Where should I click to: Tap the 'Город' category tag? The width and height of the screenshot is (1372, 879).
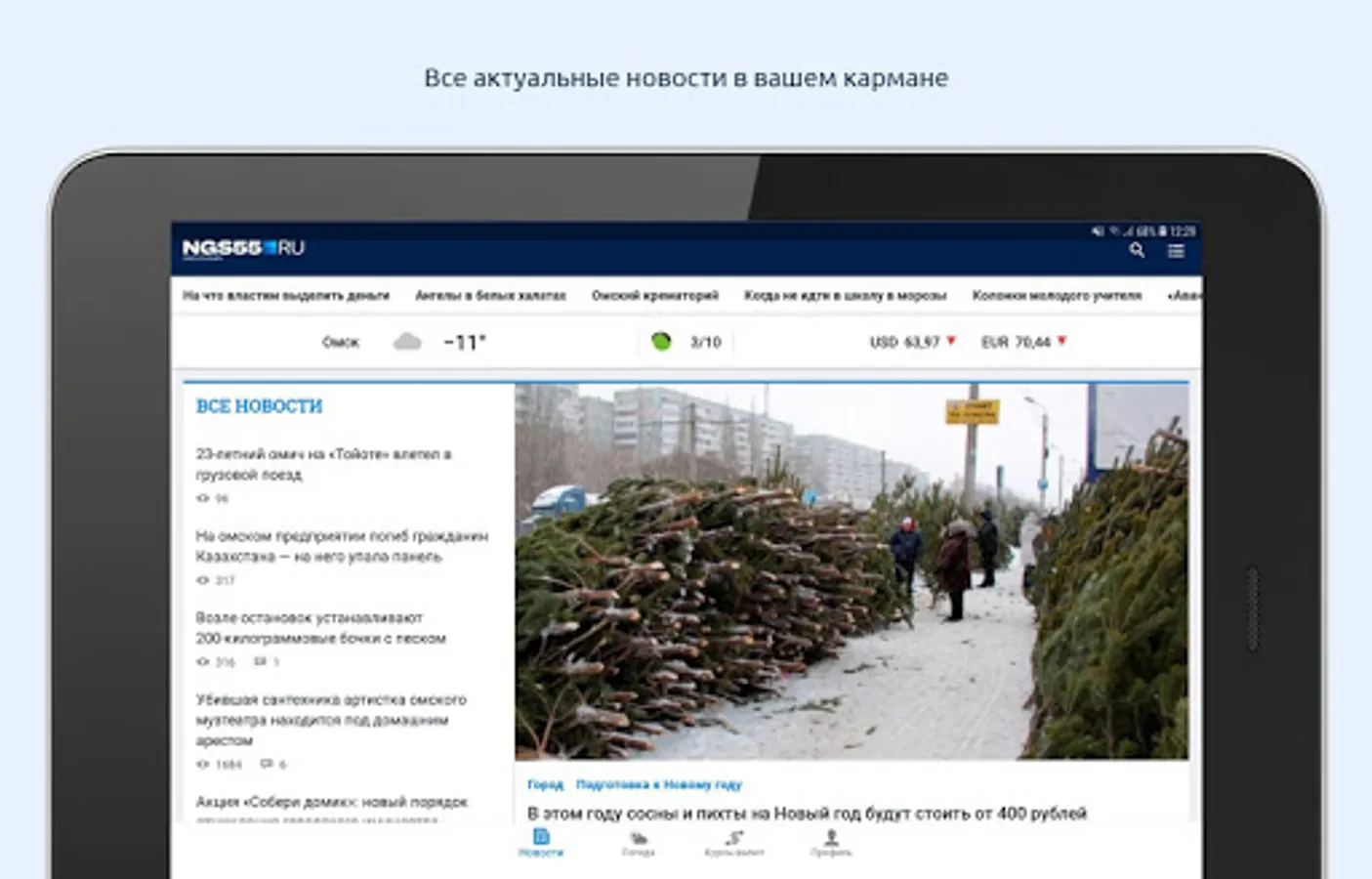pyautogui.click(x=545, y=784)
